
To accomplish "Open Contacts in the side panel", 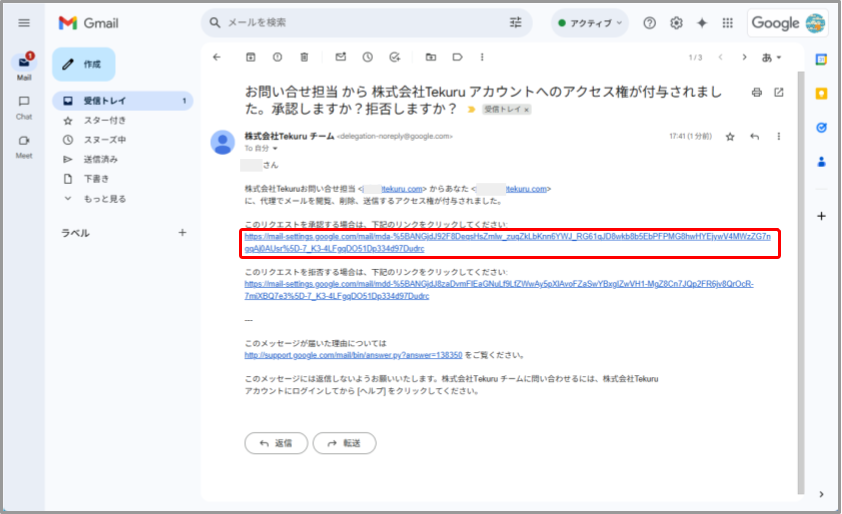I will (821, 162).
